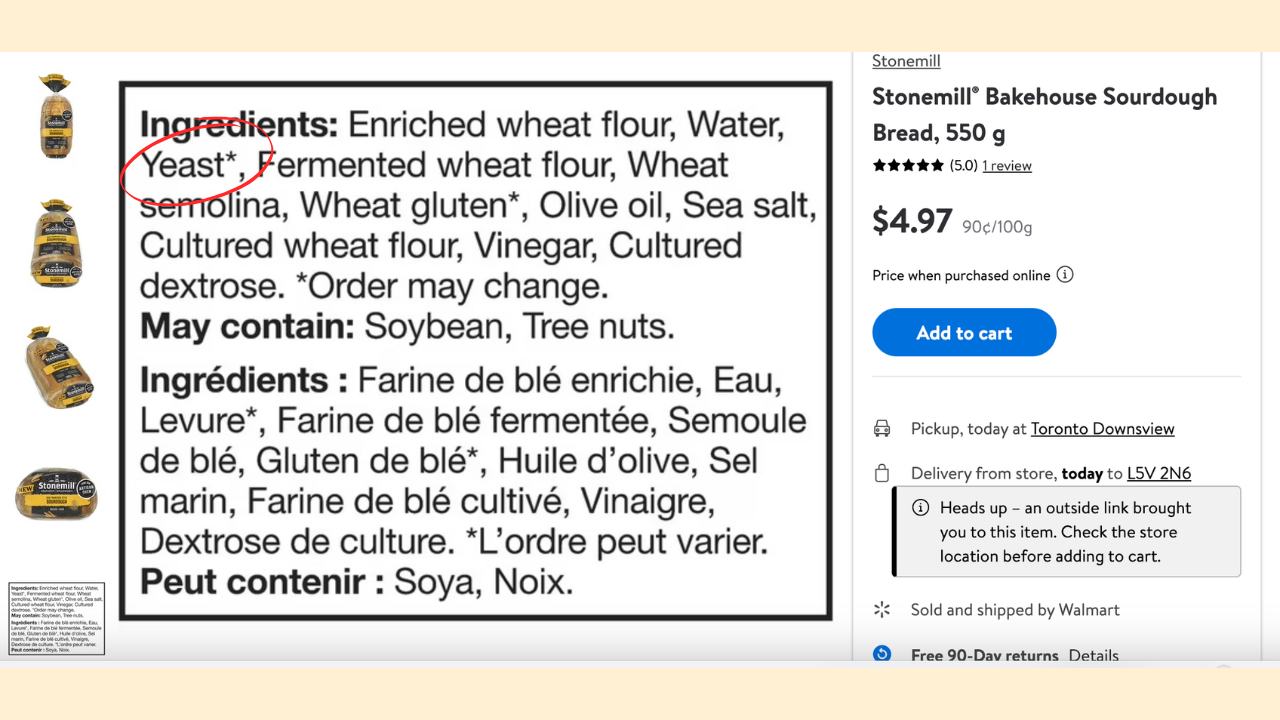Click the delivery bag icon

[x=882, y=474]
